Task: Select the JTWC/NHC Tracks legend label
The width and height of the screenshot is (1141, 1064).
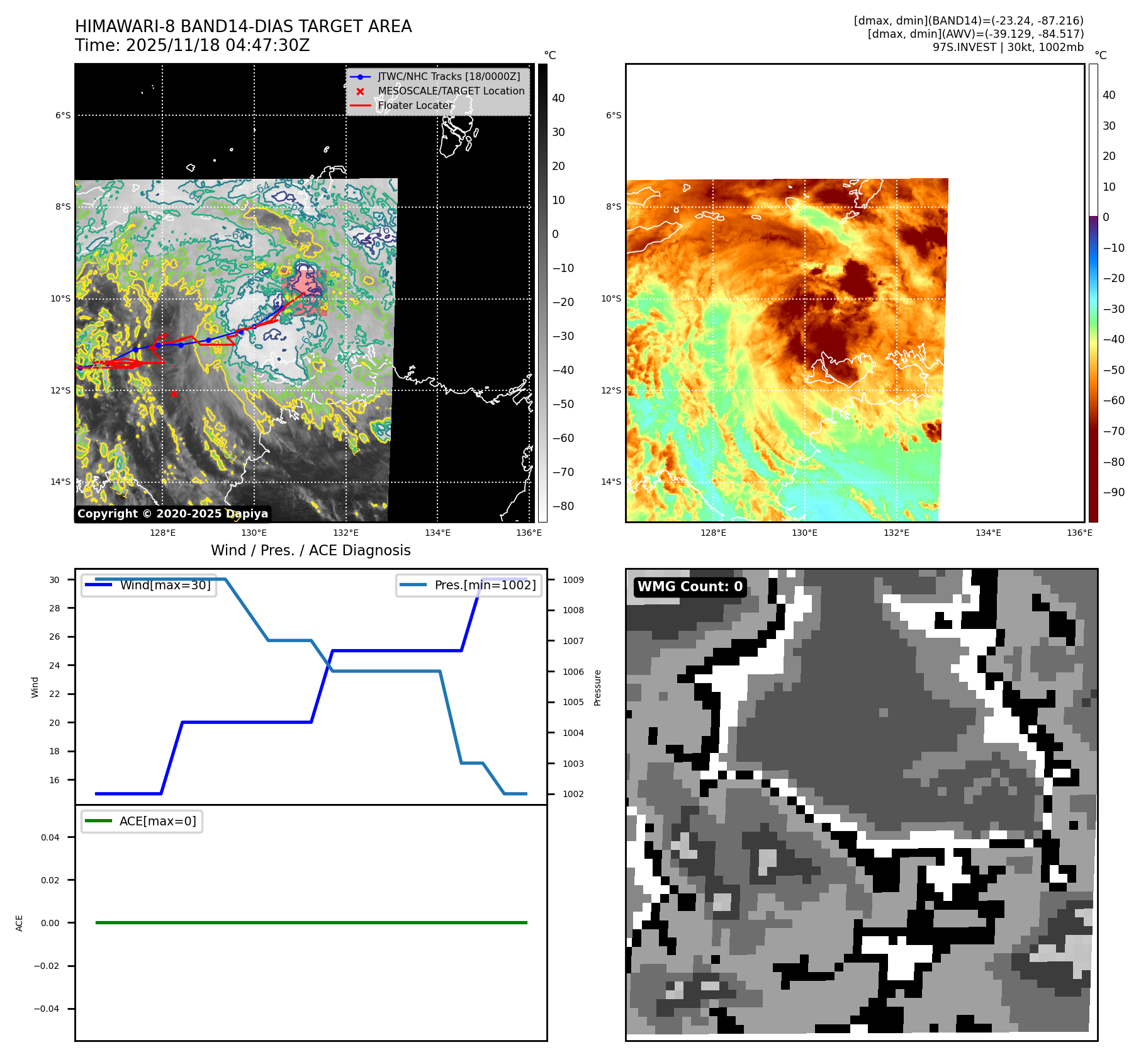Action: 449,77
